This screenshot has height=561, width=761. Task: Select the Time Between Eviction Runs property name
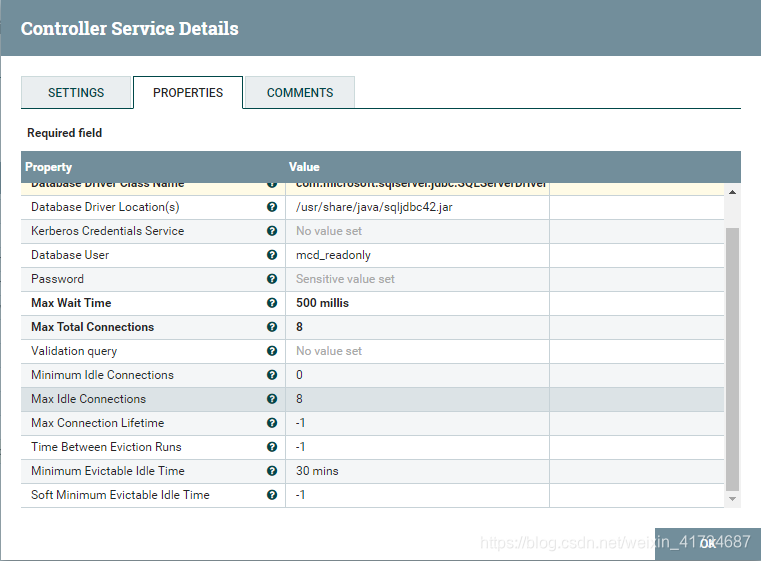[106, 447]
